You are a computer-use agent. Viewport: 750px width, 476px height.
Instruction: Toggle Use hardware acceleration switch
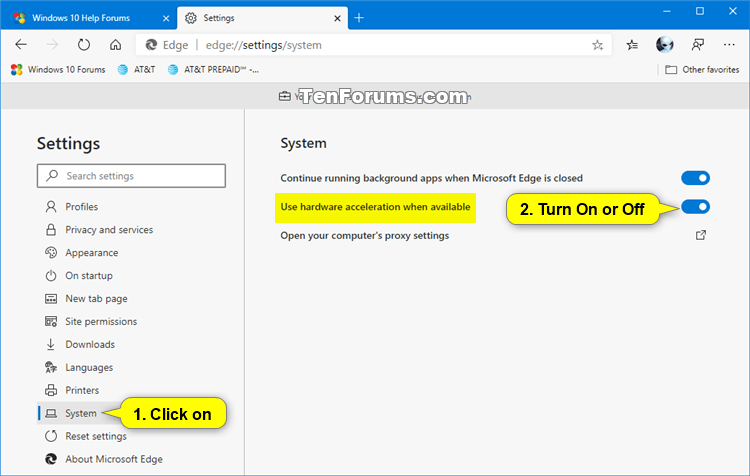point(695,207)
